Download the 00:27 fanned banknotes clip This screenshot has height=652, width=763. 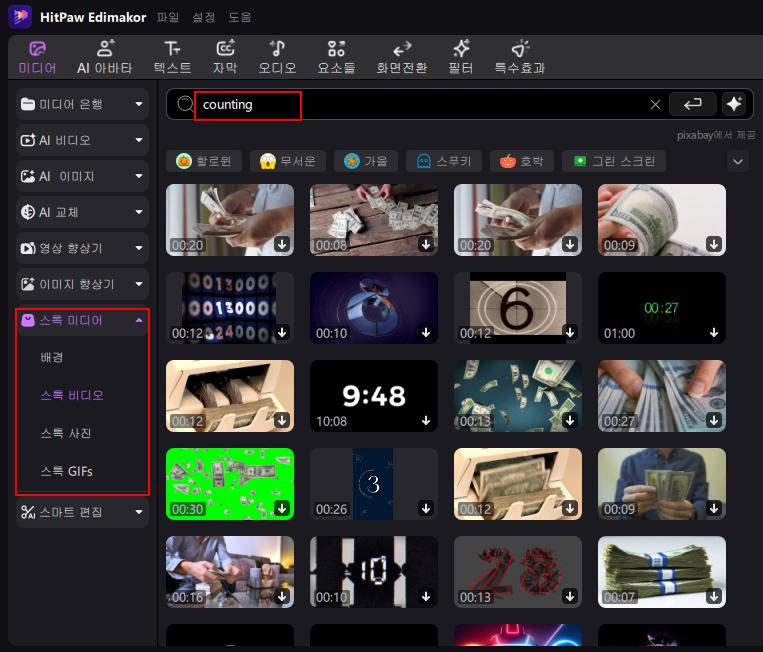714,420
